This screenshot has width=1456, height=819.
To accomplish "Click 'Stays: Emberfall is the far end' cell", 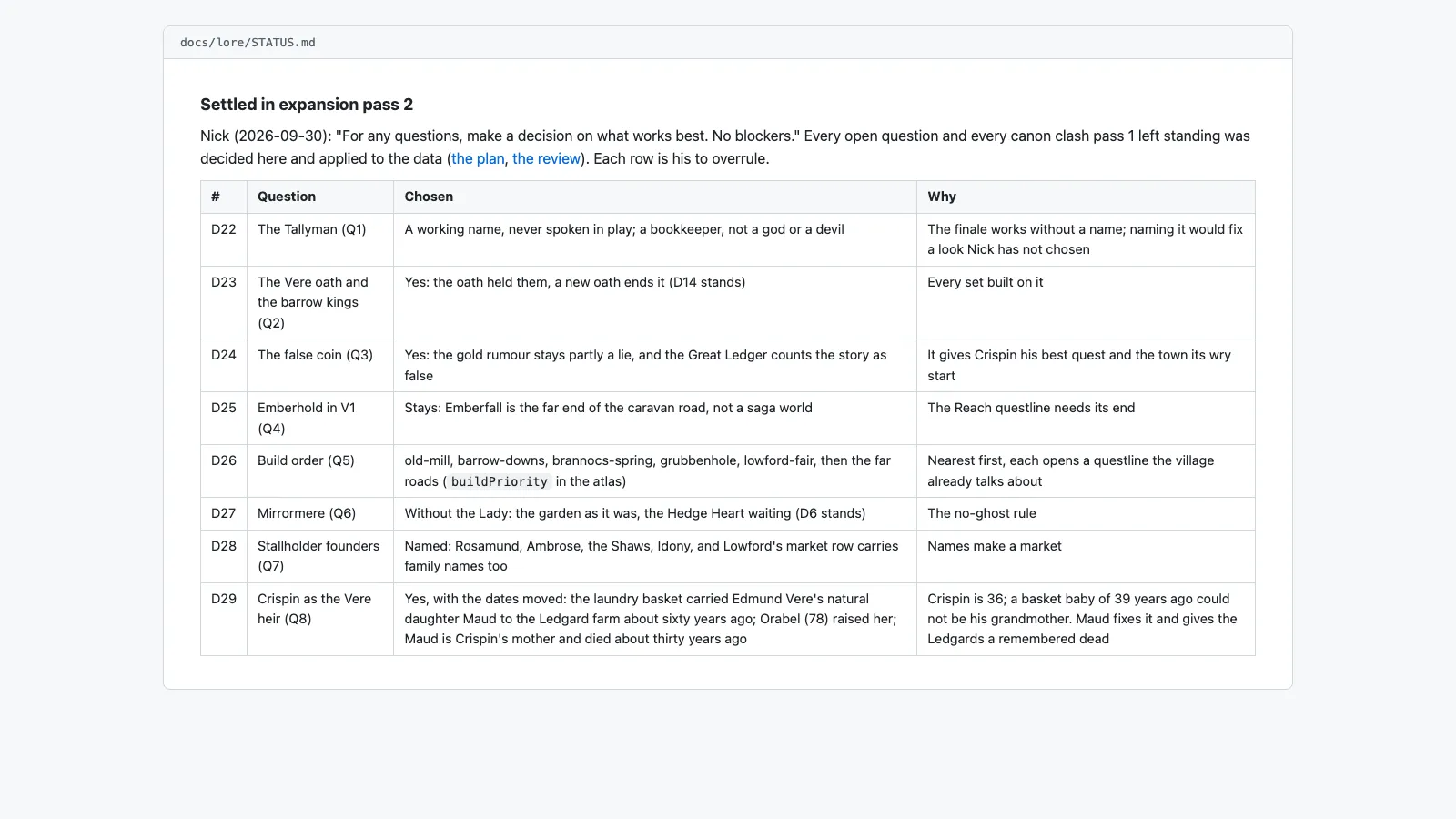I will [655, 419].
